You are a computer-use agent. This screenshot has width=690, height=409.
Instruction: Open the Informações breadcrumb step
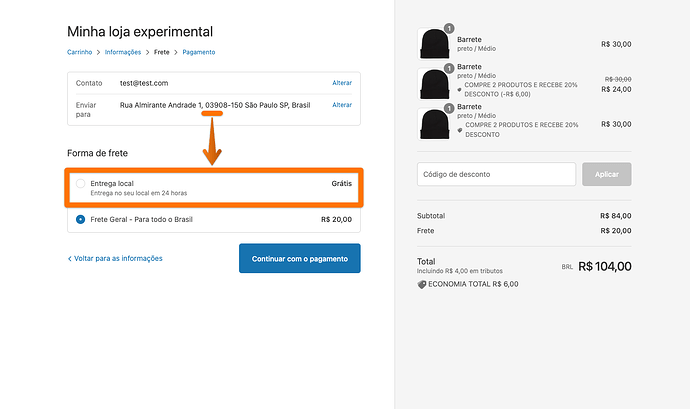123,52
